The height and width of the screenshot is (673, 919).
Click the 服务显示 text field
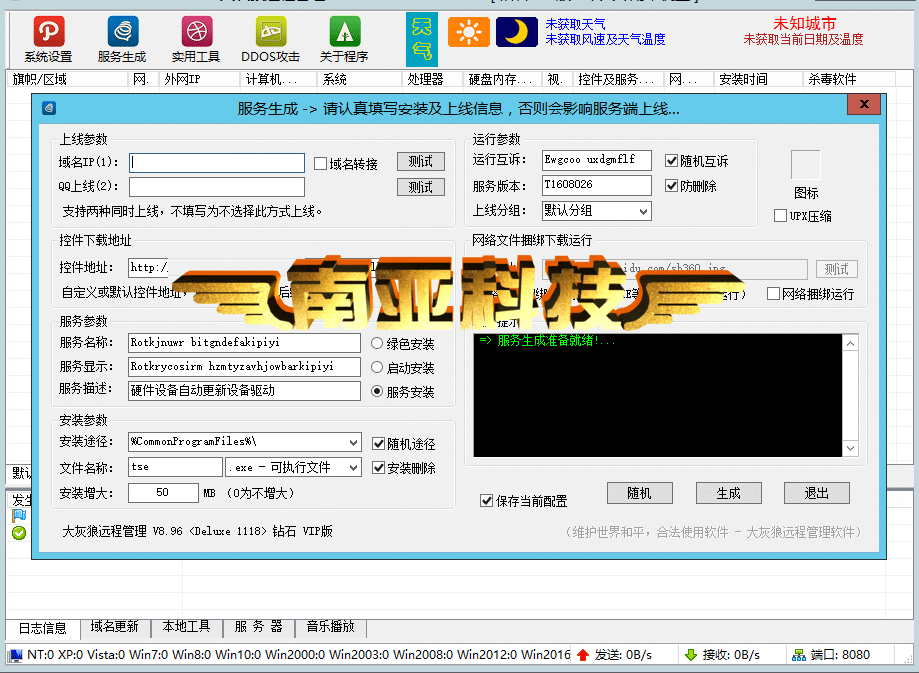pyautogui.click(x=244, y=366)
